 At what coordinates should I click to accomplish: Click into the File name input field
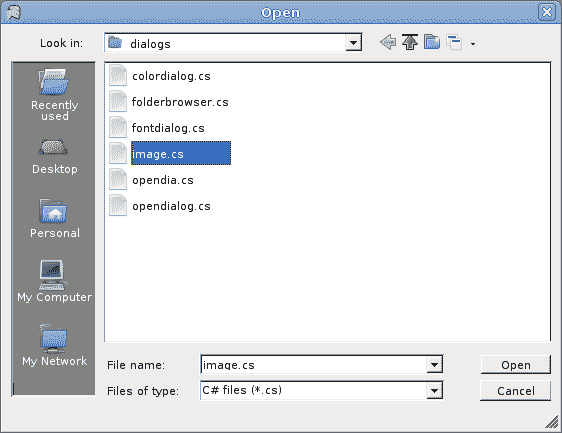(x=314, y=365)
